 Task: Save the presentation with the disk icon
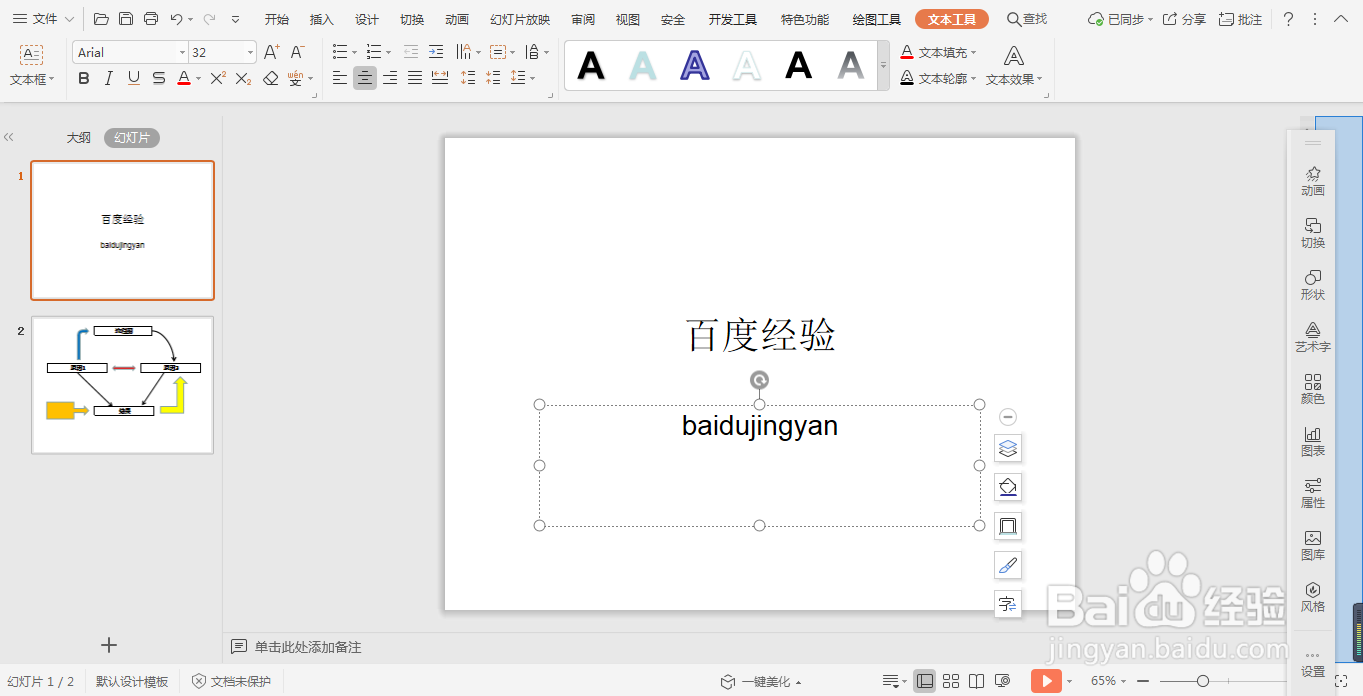click(126, 19)
